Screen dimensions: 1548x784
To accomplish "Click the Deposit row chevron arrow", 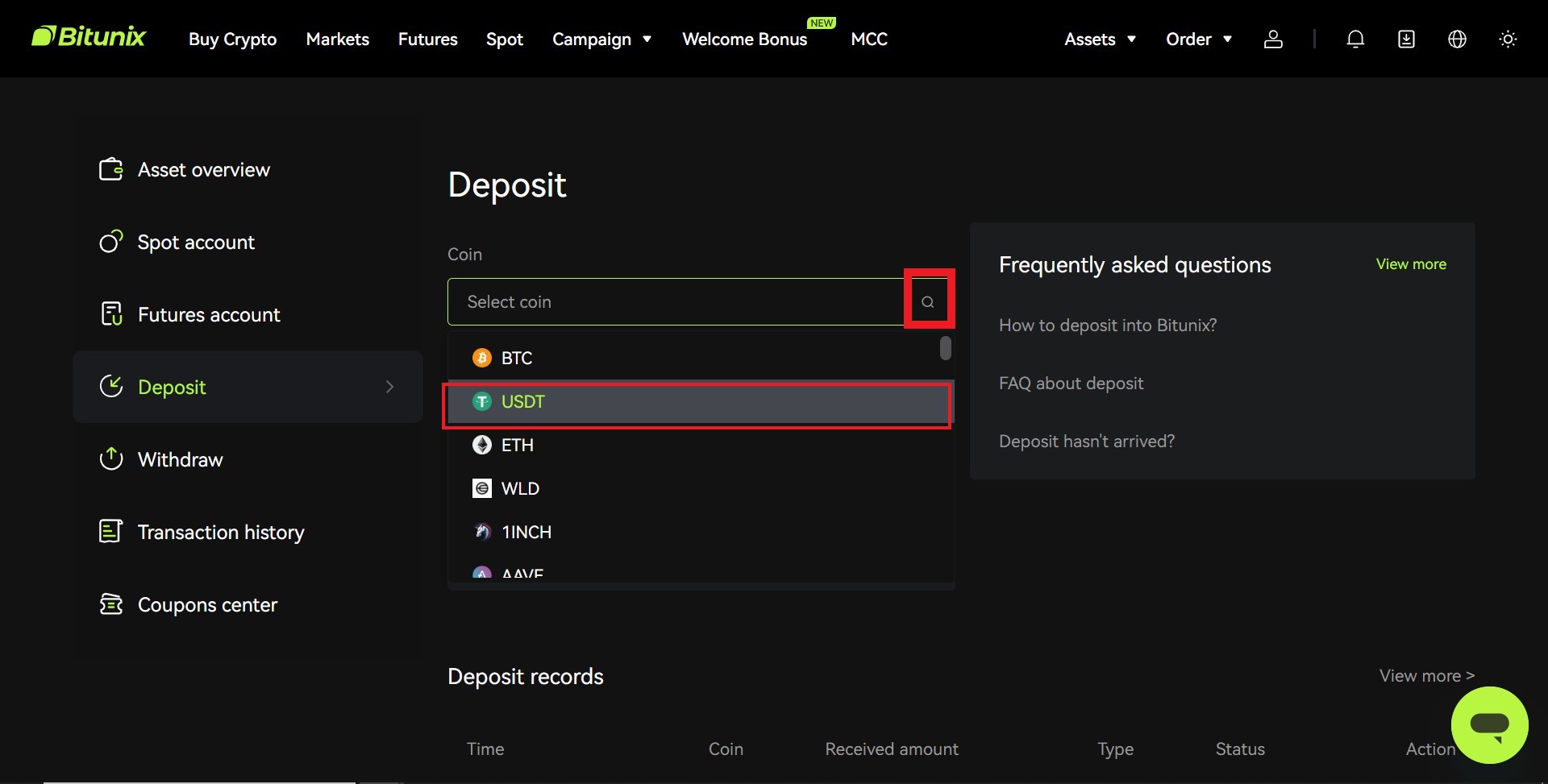I will [x=390, y=387].
